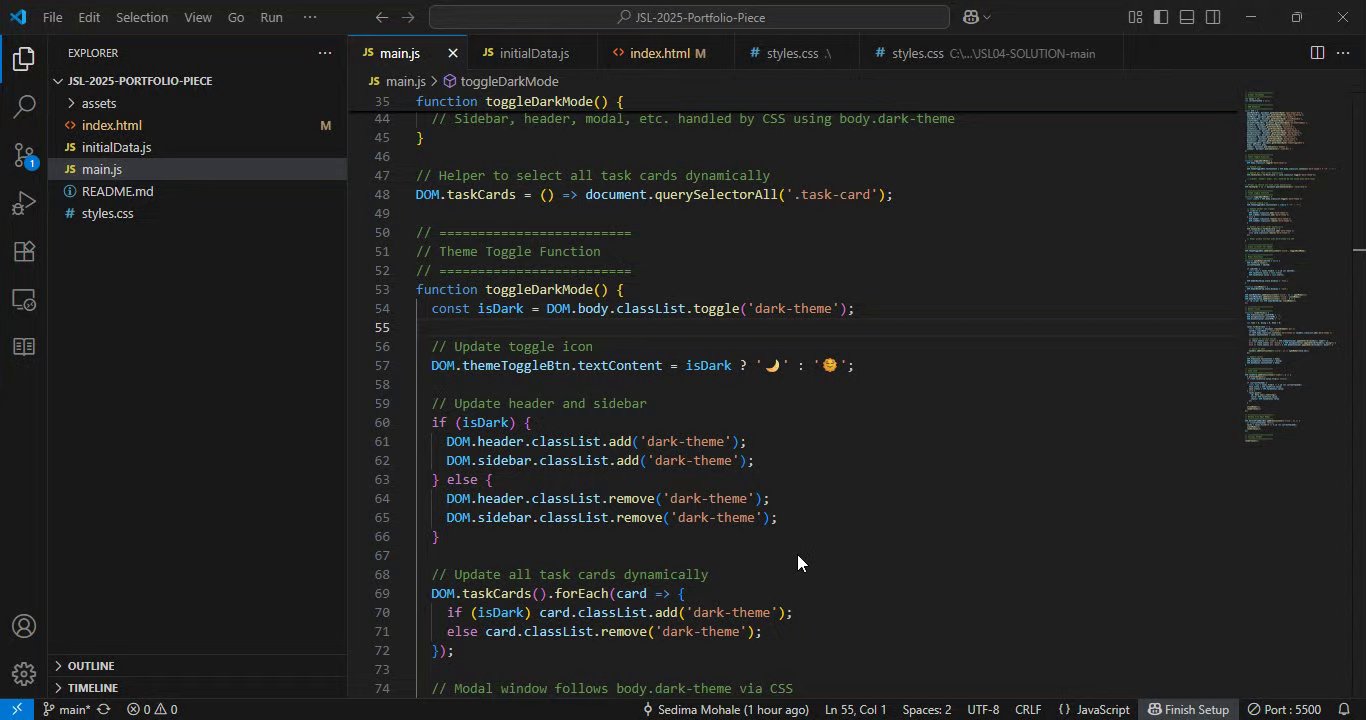Expand the assets folder
The image size is (1366, 720).
point(98,103)
